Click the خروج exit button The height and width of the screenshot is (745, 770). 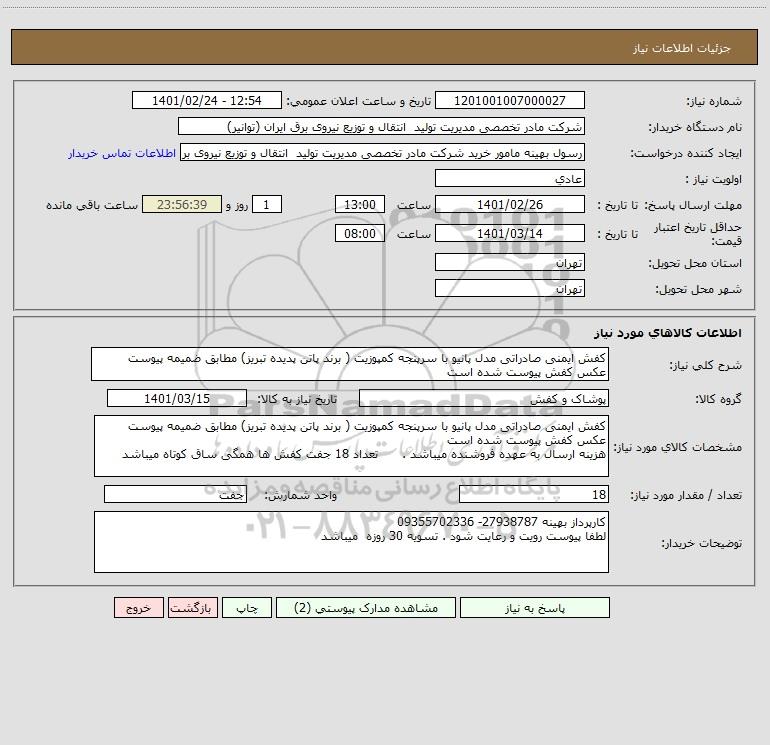[138, 608]
